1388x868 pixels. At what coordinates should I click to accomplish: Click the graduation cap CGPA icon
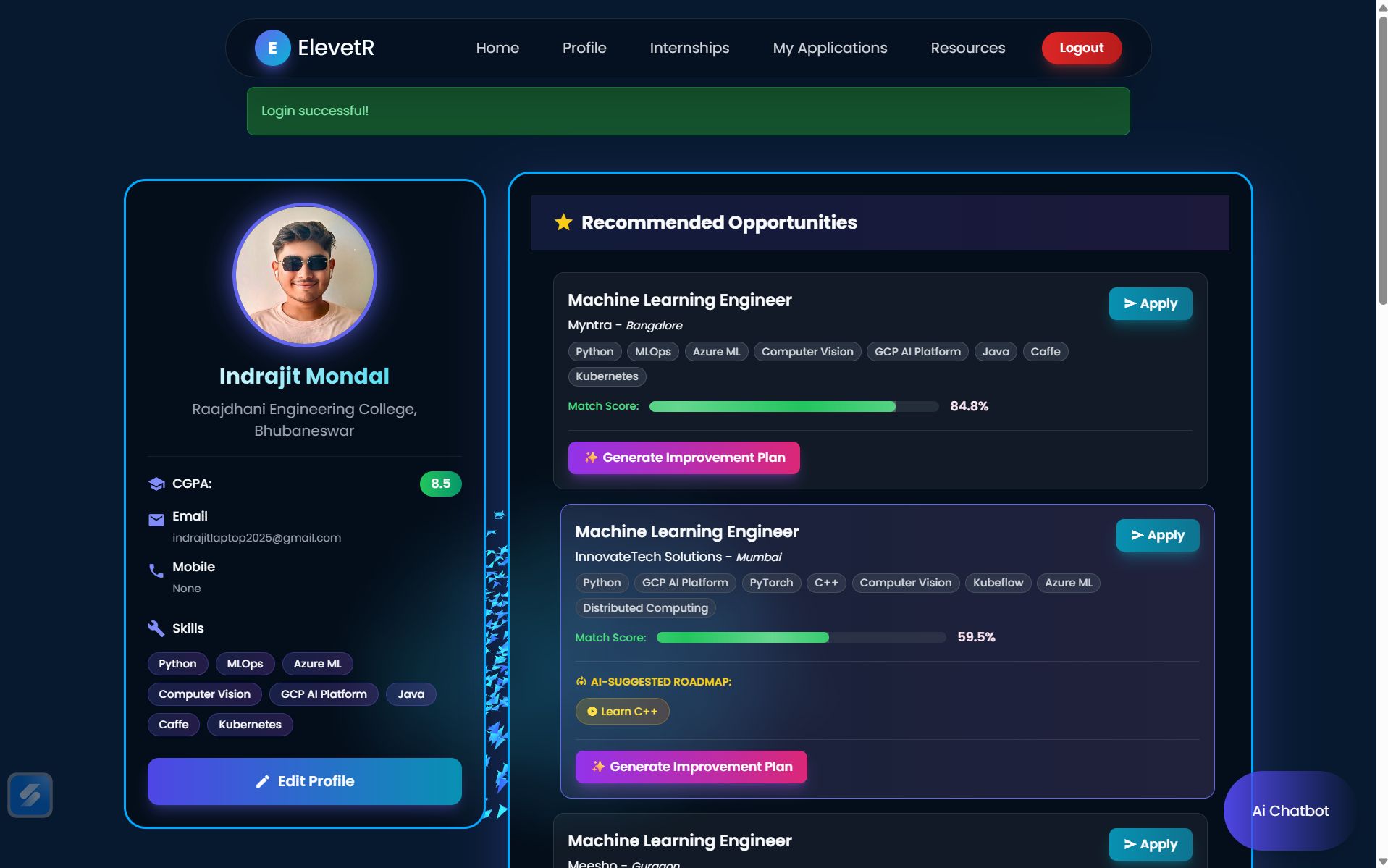[156, 484]
